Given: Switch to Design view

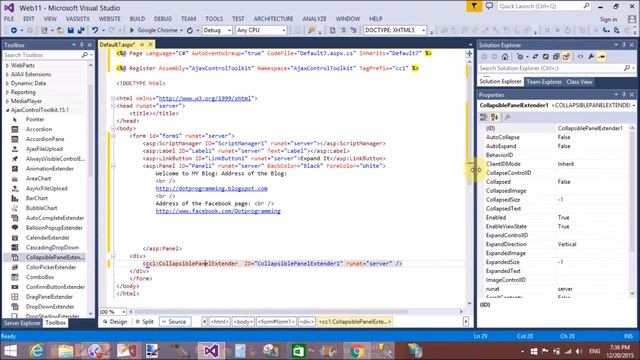Looking at the screenshot, I should coord(115,322).
